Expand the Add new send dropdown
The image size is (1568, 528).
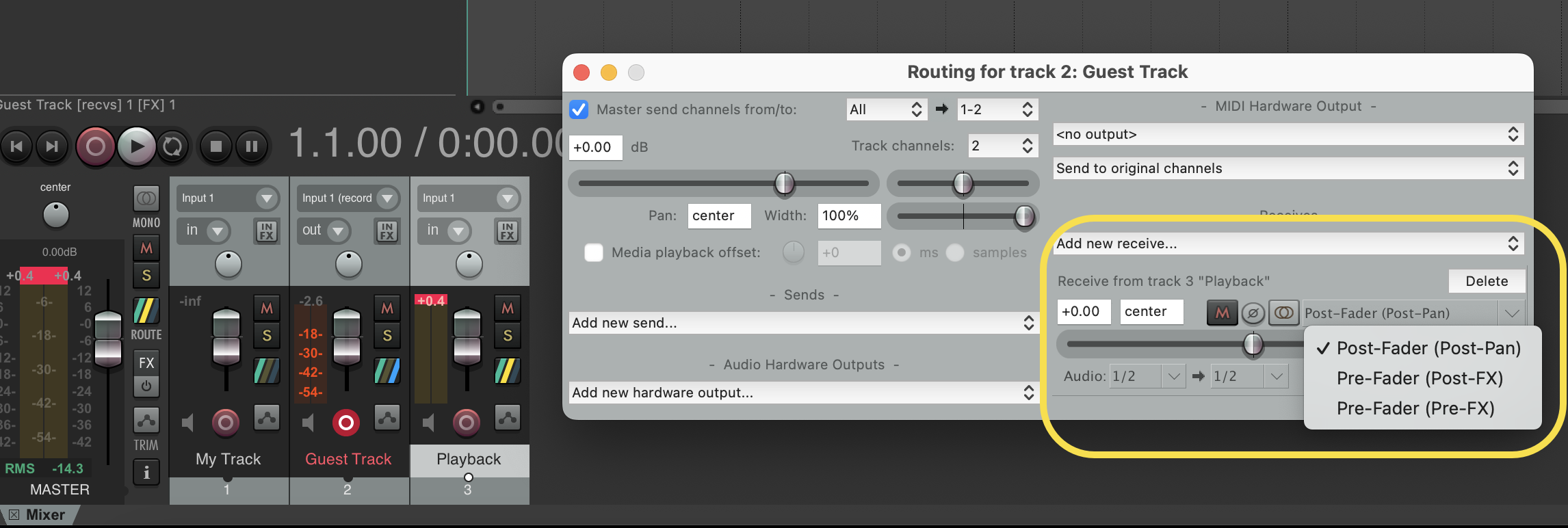(x=803, y=323)
